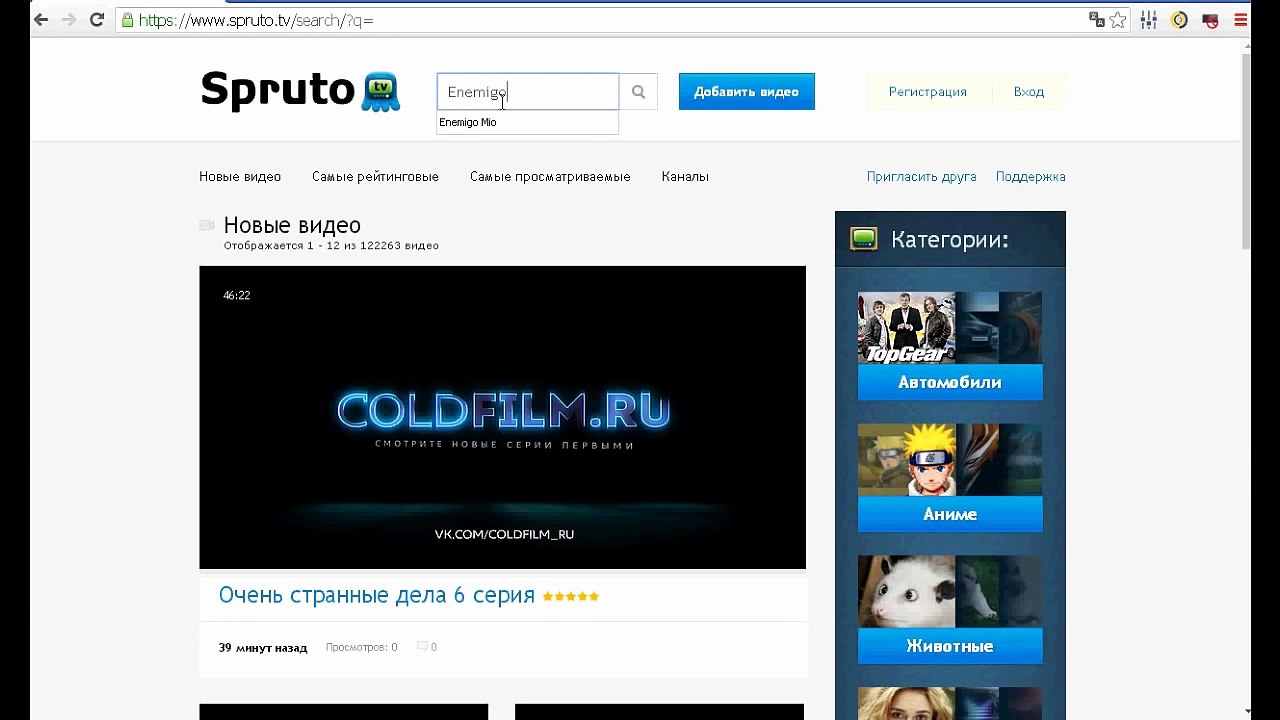Open the Поддержка link
Image resolution: width=1280 pixels, height=720 pixels.
click(1031, 177)
